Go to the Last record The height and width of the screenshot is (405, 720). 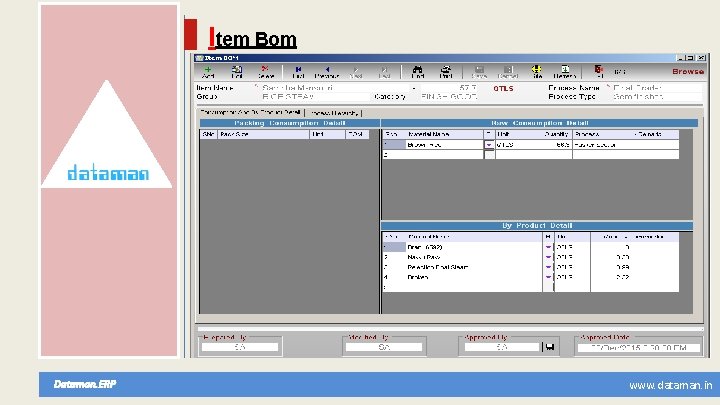[x=384, y=72]
